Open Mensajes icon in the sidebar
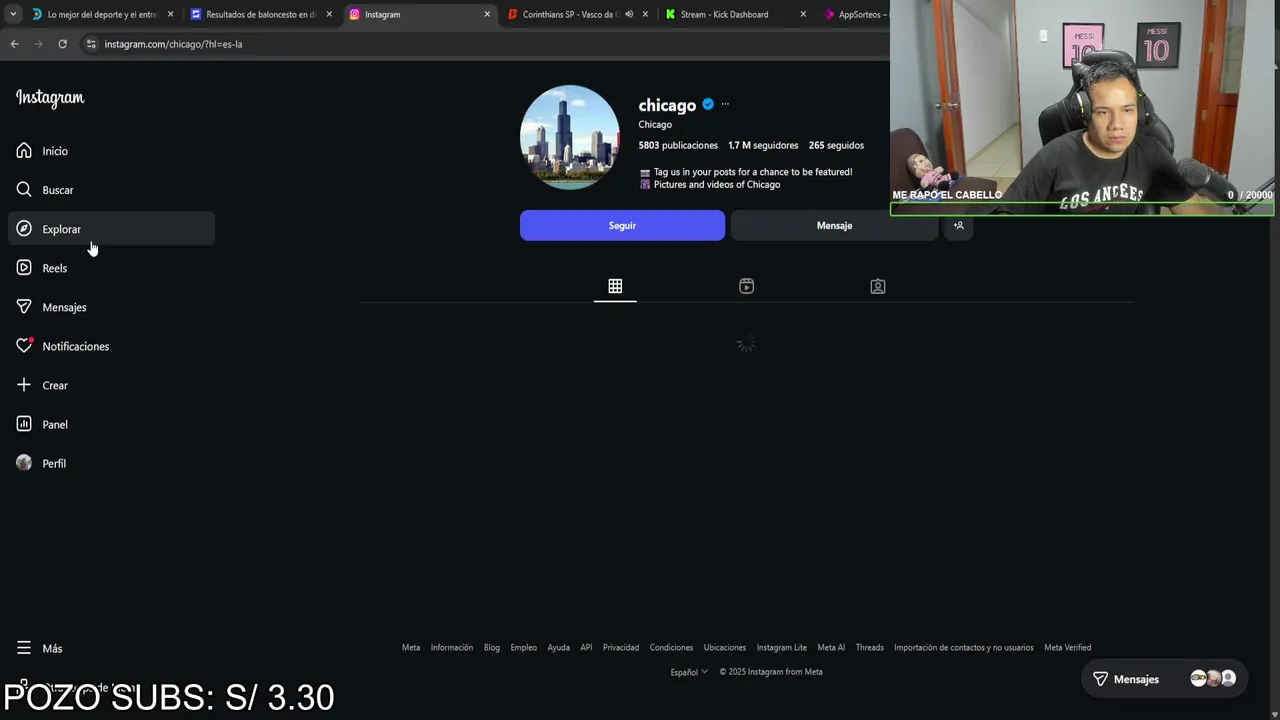 24,307
